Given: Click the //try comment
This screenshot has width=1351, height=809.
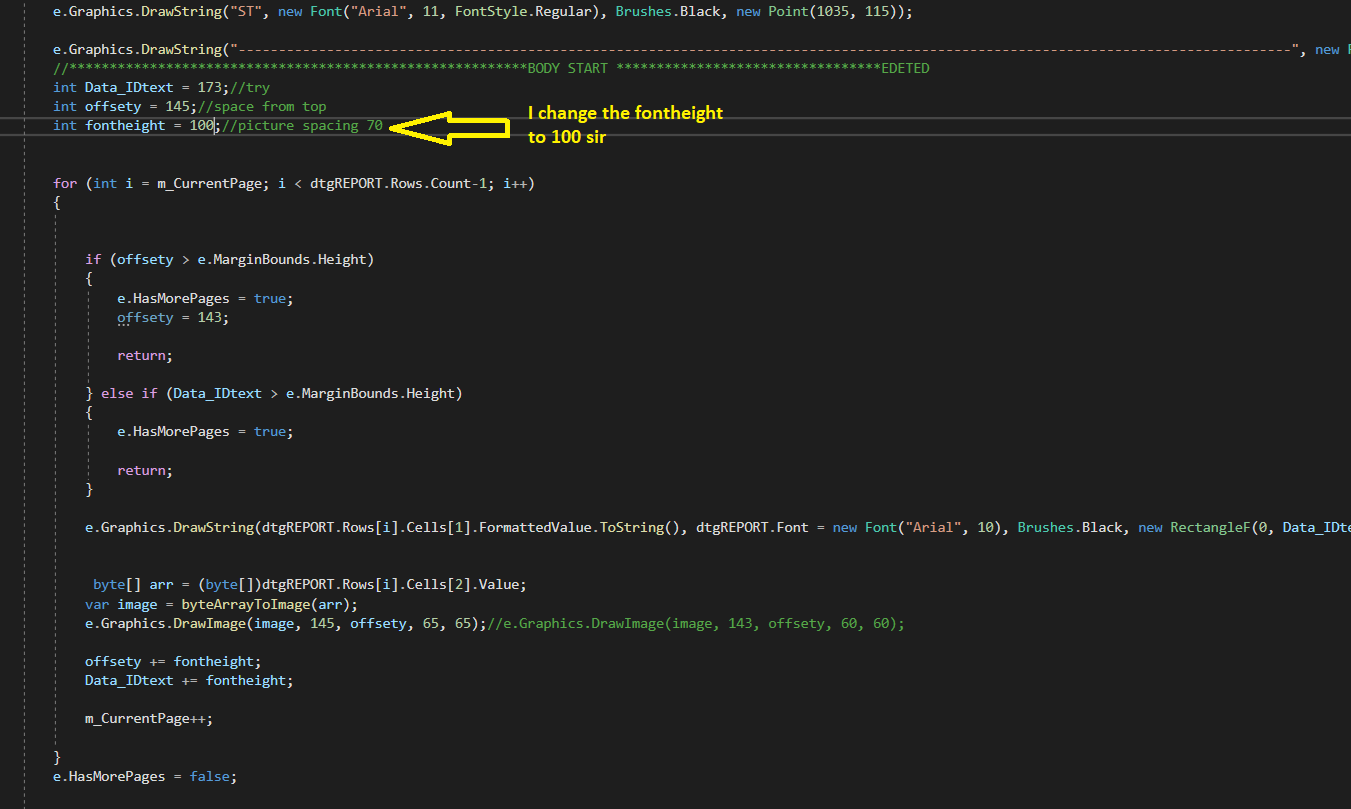Looking at the screenshot, I should tap(250, 87).
